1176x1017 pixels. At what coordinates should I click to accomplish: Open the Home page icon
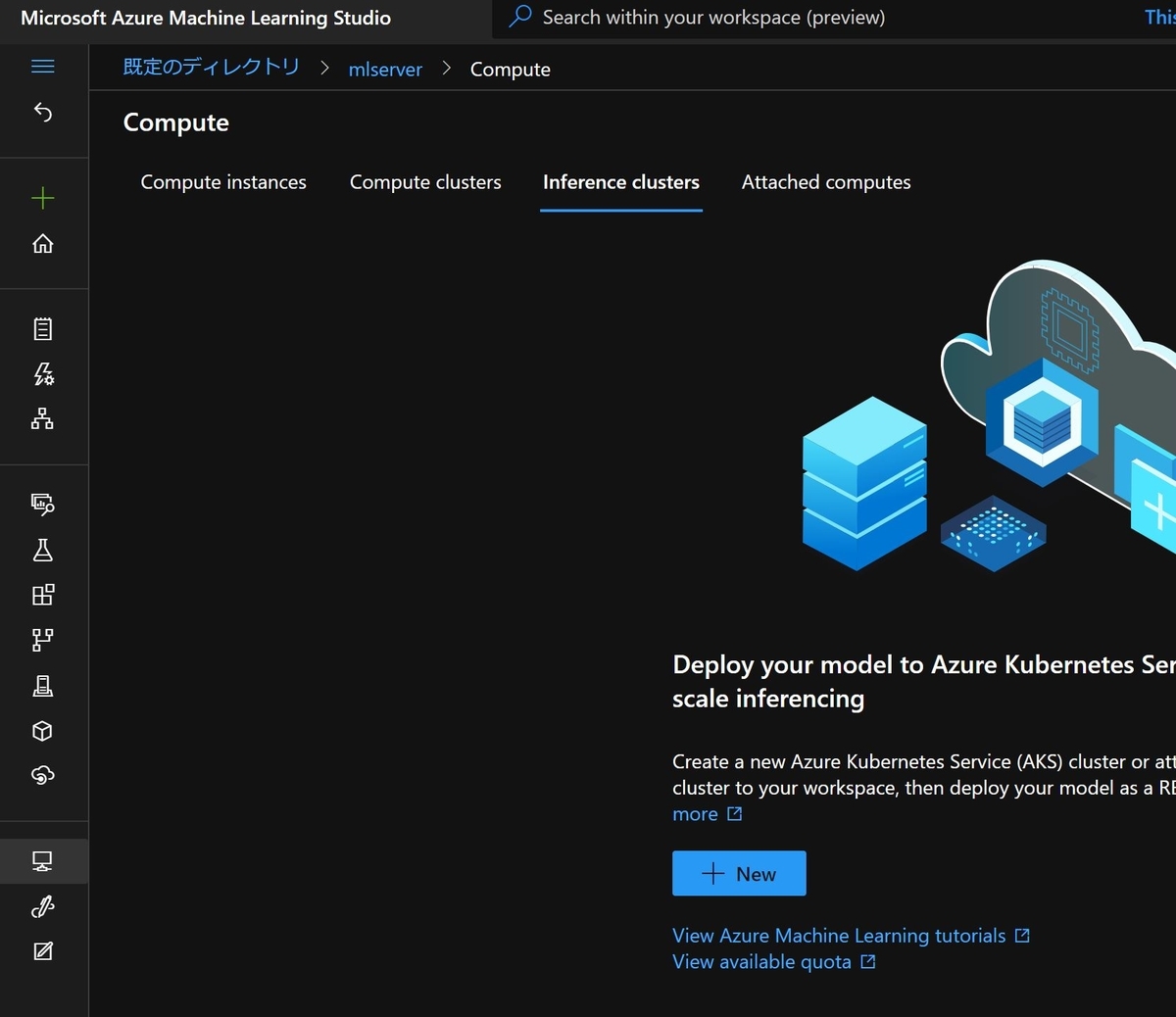coord(43,243)
